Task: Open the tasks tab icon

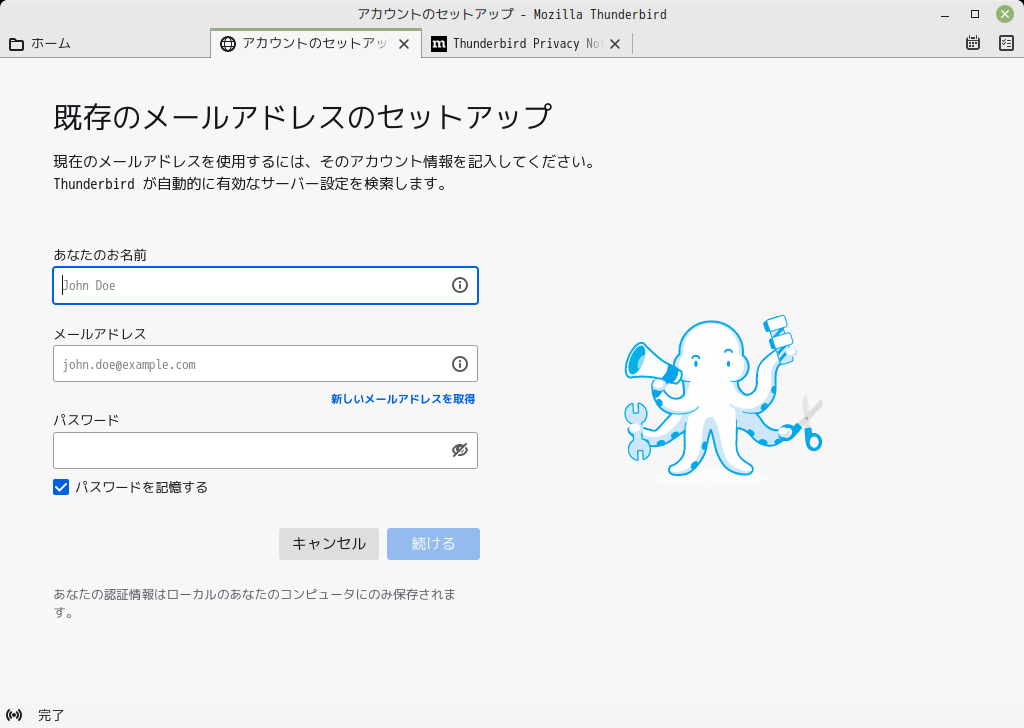Action: pyautogui.click(x=1006, y=43)
